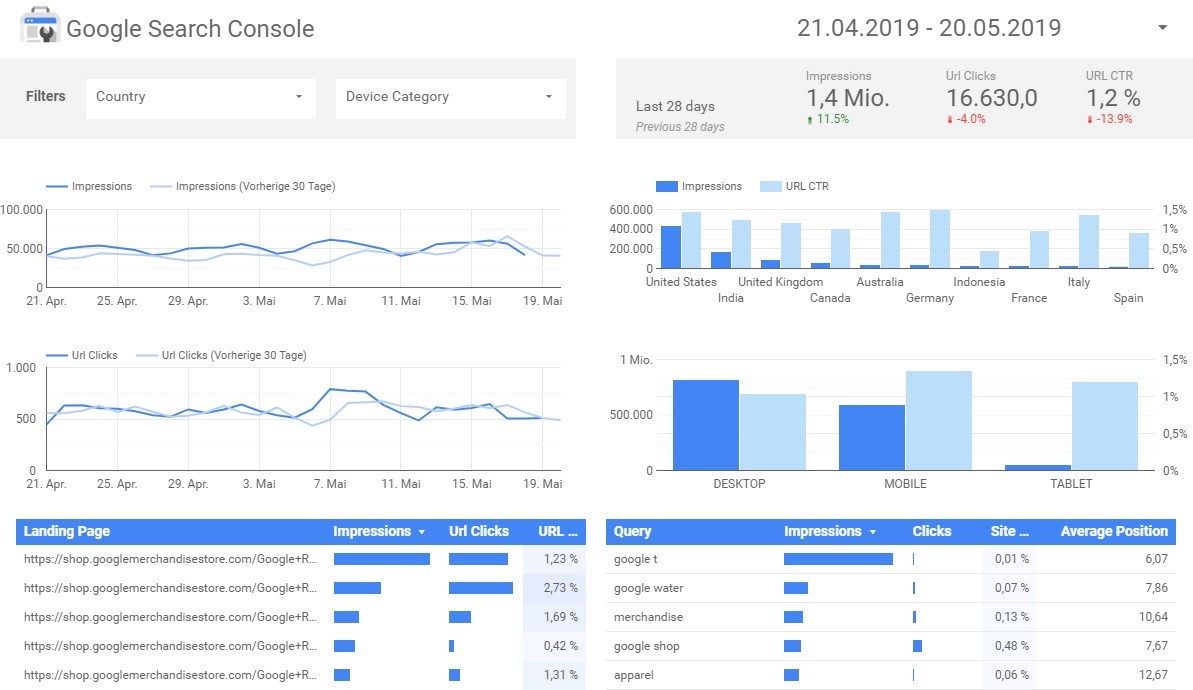Screen dimensions: 1193x690
Task: Click the Impressions scorecard value 1,4 Mio.
Action: pyautogui.click(x=848, y=98)
